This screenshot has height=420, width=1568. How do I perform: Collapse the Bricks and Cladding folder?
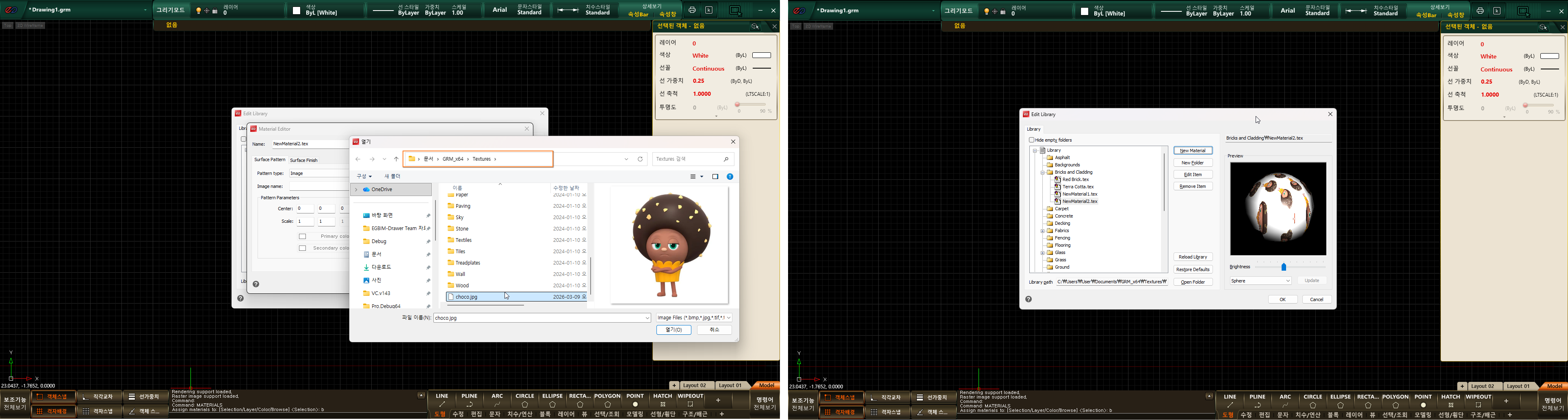[1043, 172]
